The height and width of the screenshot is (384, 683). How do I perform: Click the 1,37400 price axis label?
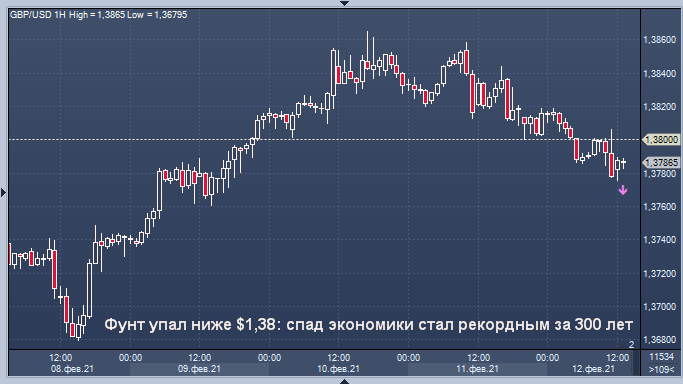[659, 239]
